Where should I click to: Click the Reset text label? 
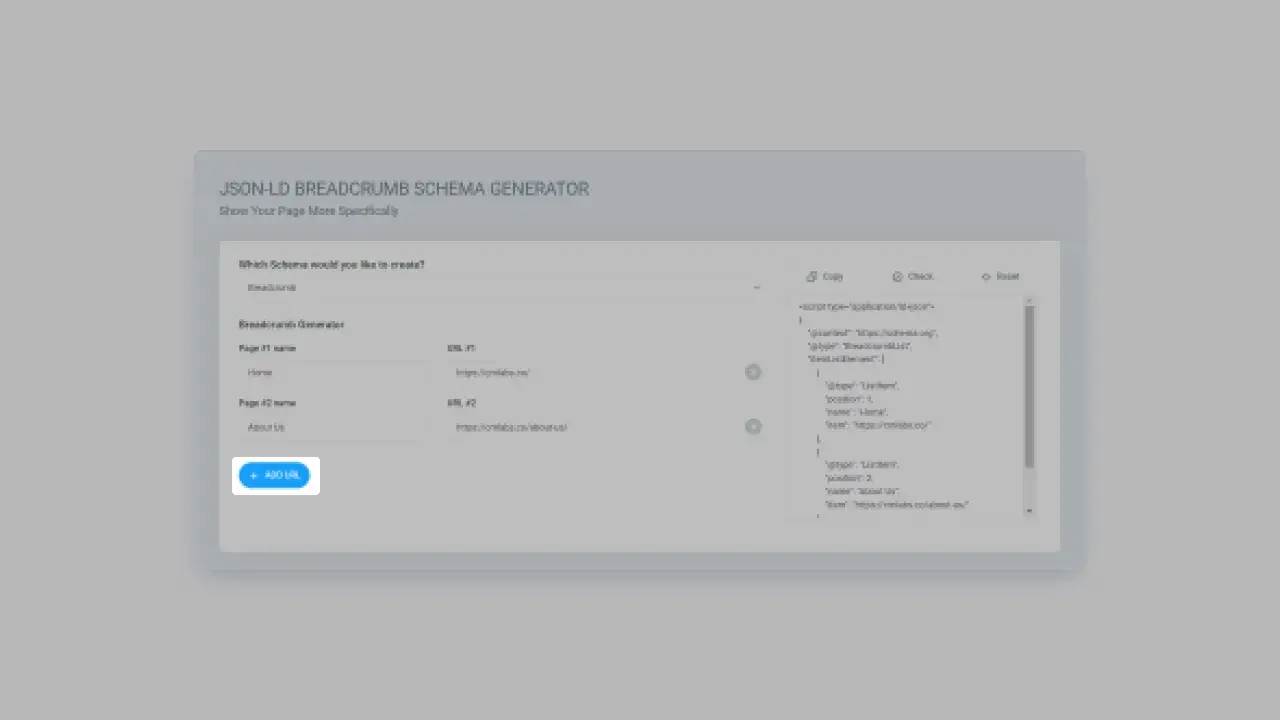point(1007,276)
